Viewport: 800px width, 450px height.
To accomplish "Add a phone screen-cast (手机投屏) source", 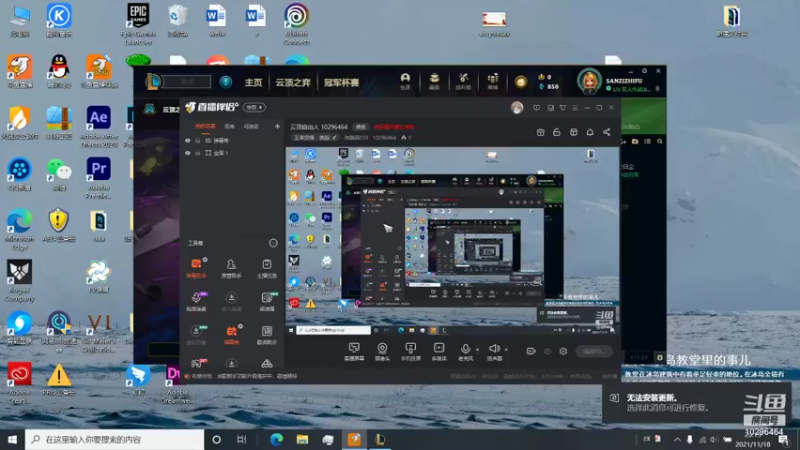I will tap(410, 352).
